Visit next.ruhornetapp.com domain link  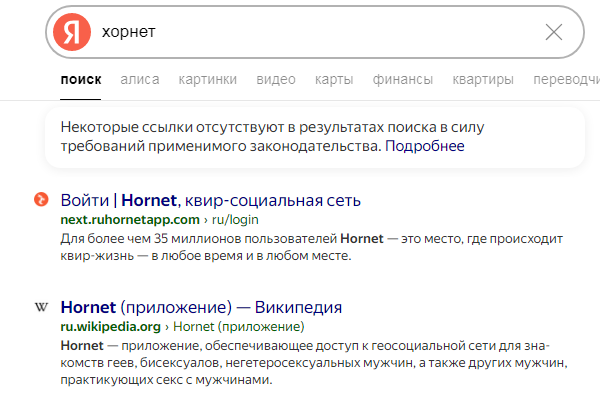[130, 220]
